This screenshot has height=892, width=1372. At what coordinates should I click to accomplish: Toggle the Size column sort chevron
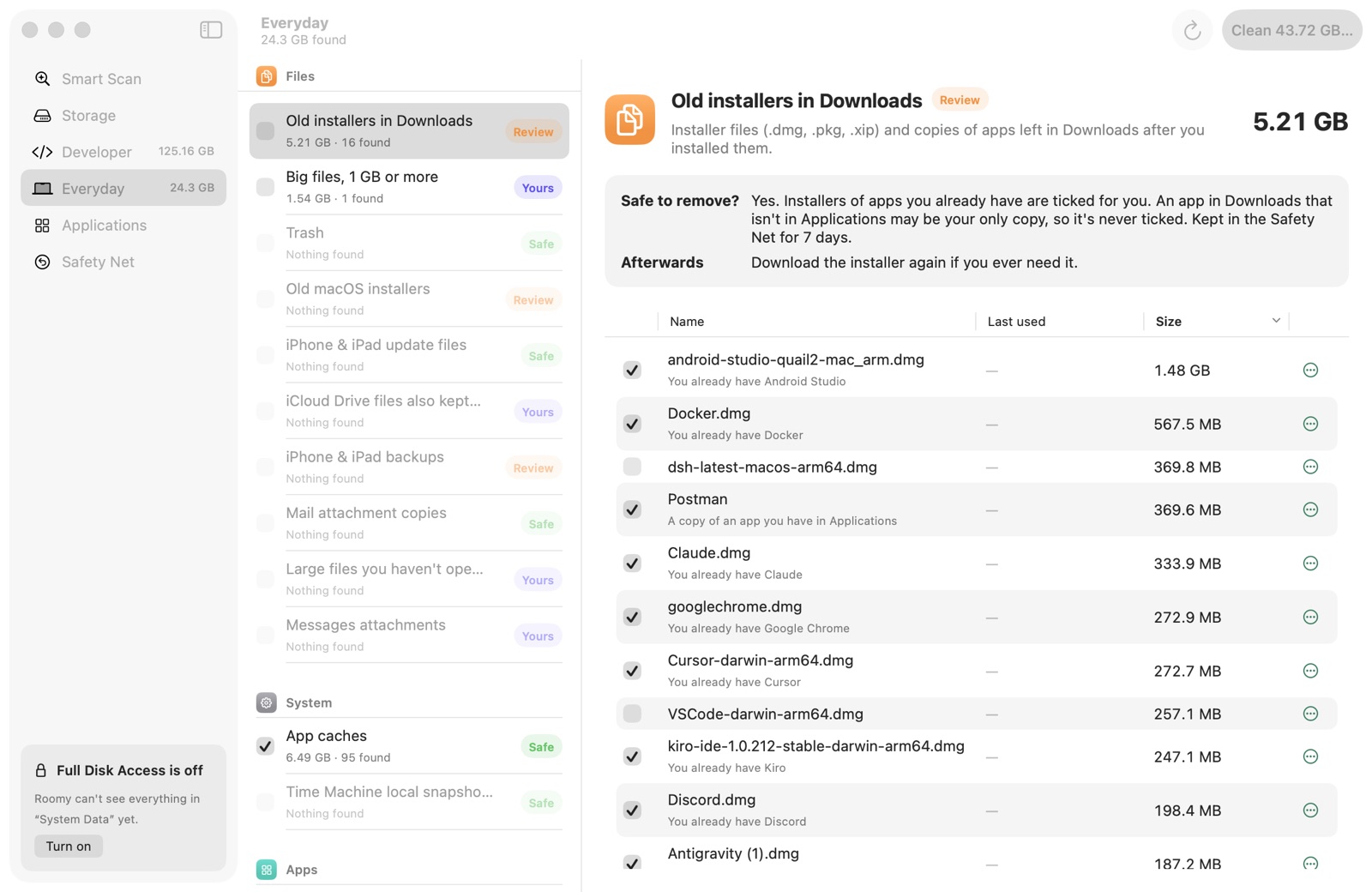coord(1276,321)
